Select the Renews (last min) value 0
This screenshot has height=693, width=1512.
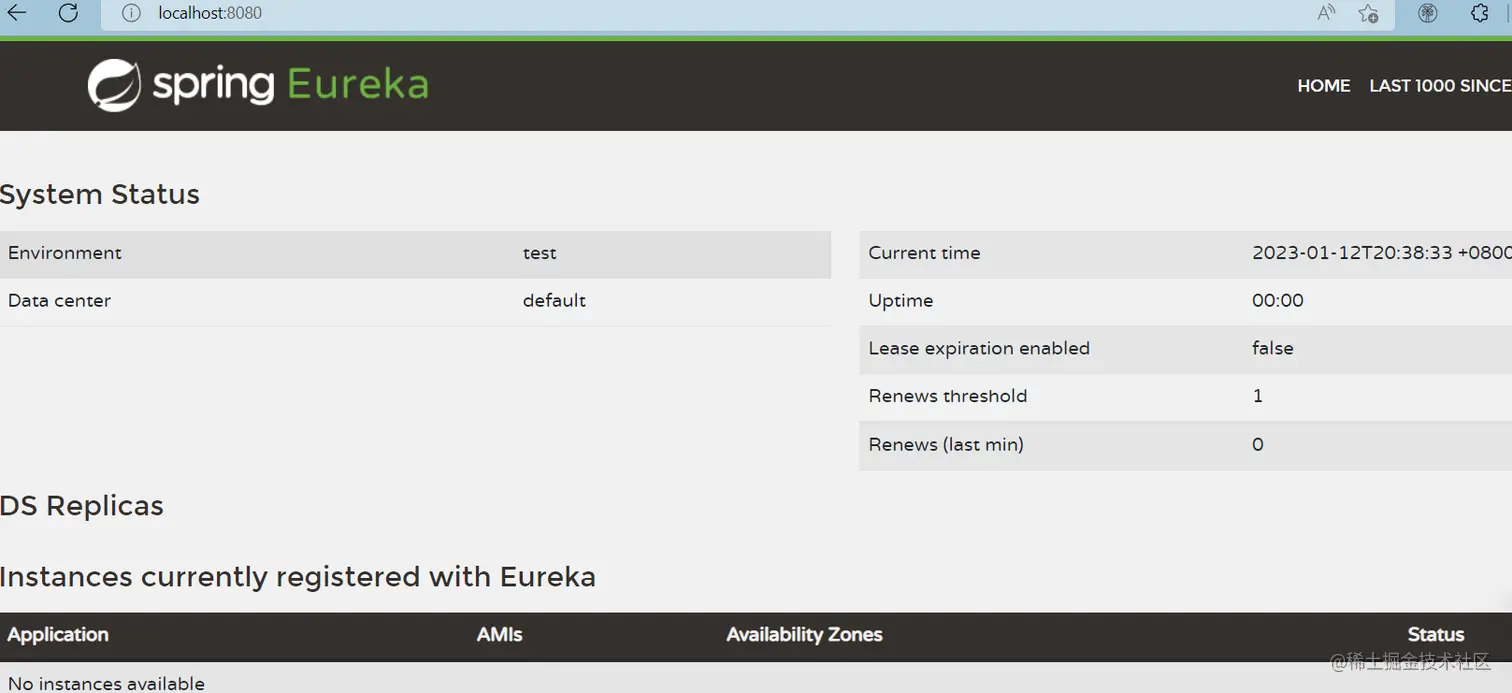point(1258,444)
